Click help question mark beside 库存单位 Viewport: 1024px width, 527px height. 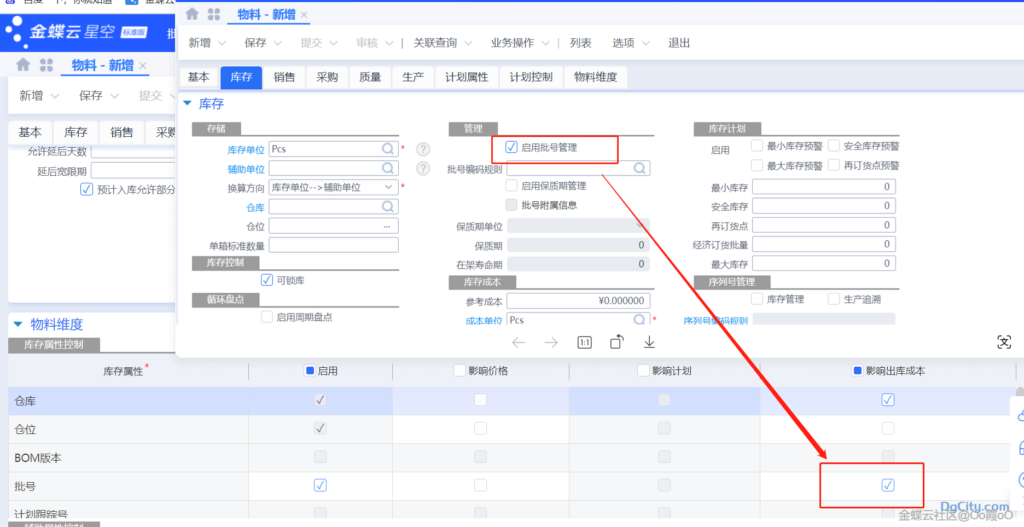(423, 149)
